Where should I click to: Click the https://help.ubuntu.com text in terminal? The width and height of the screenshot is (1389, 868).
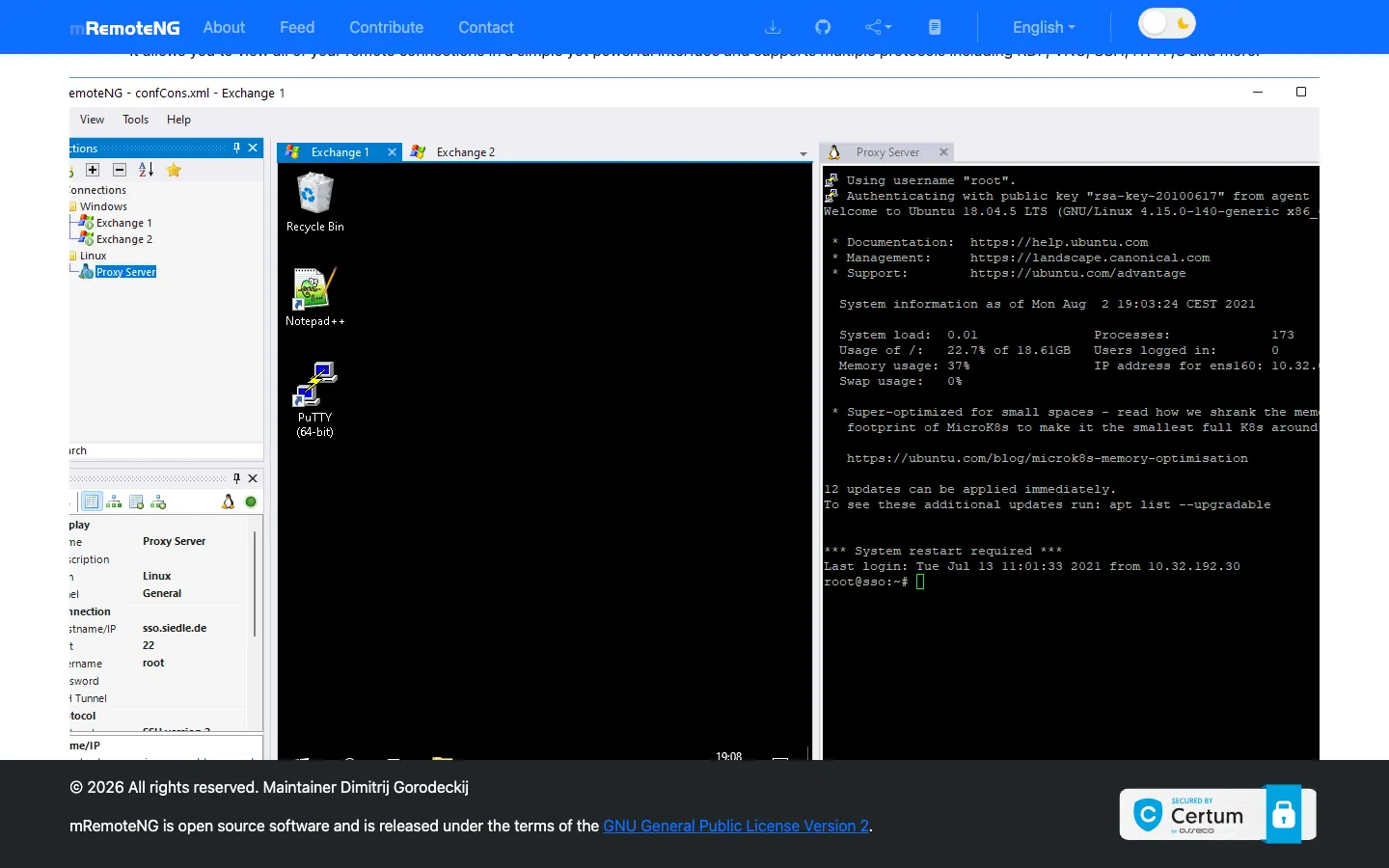1059,242
